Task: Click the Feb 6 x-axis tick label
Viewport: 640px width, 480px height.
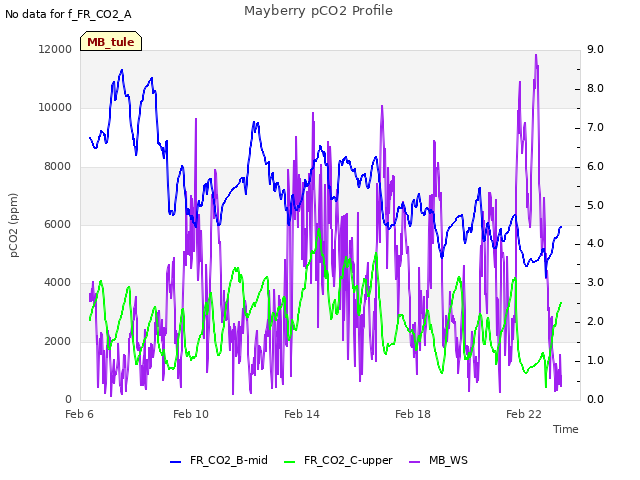Action: pos(79,414)
